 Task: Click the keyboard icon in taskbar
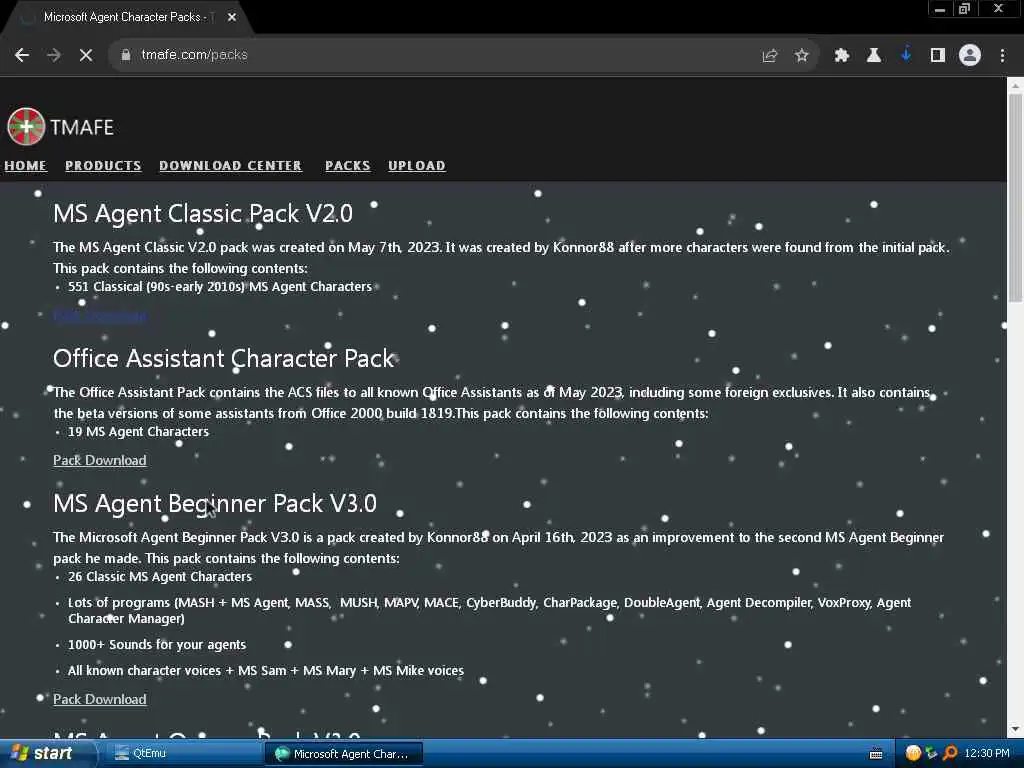(876, 754)
